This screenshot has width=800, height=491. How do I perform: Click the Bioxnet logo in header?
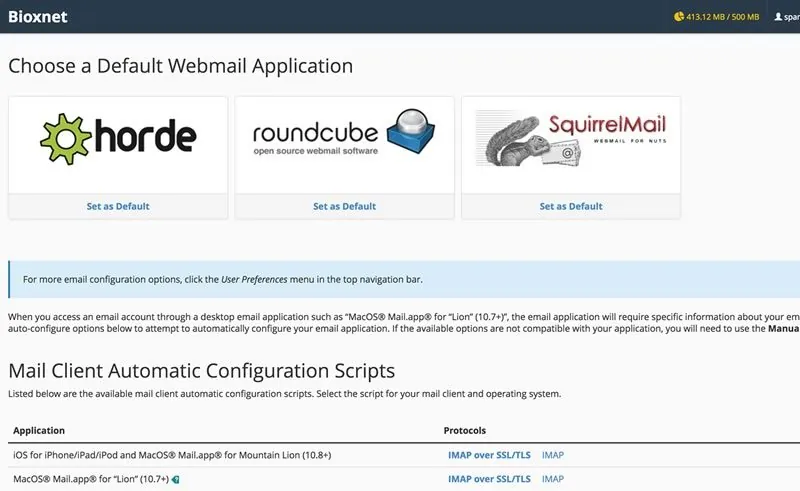(x=40, y=17)
